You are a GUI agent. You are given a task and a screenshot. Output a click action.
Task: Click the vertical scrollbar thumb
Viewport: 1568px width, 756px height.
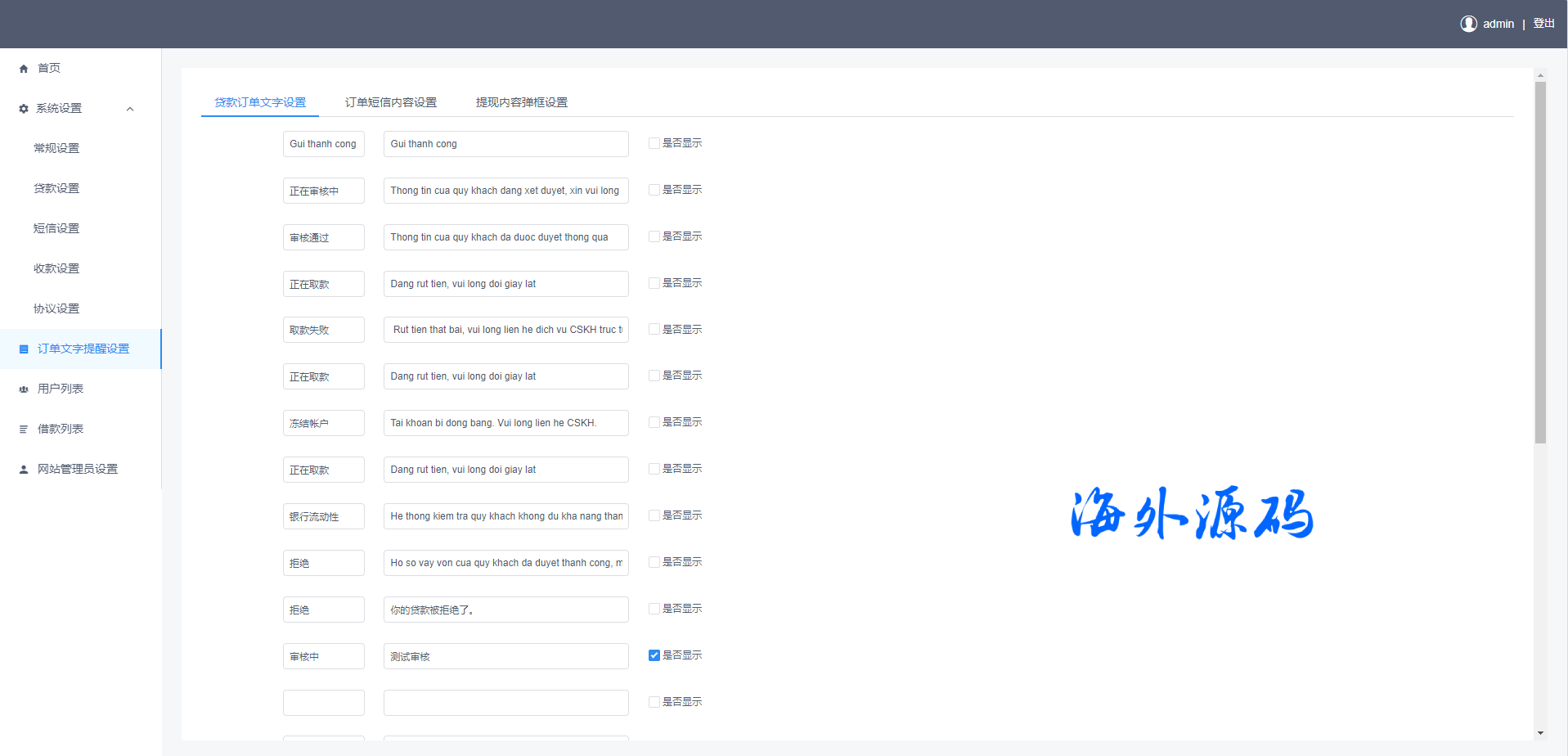[1540, 262]
